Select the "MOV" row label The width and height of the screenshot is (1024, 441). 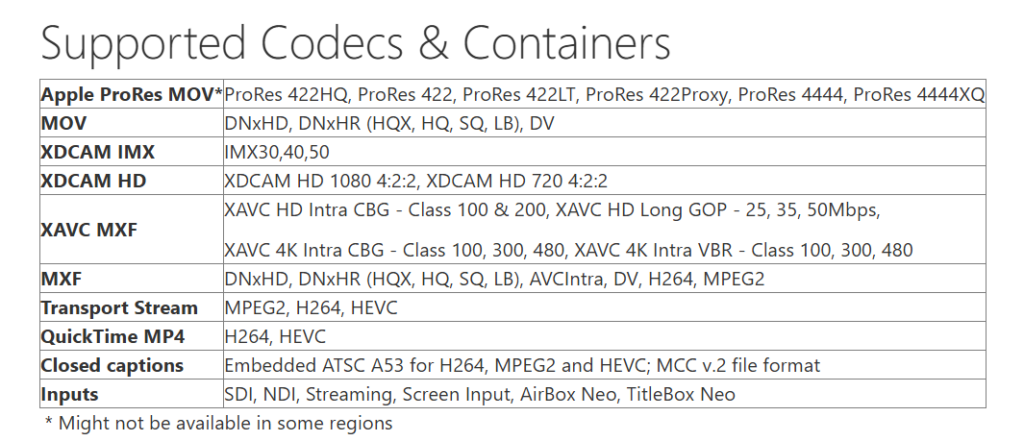[x=65, y=123]
